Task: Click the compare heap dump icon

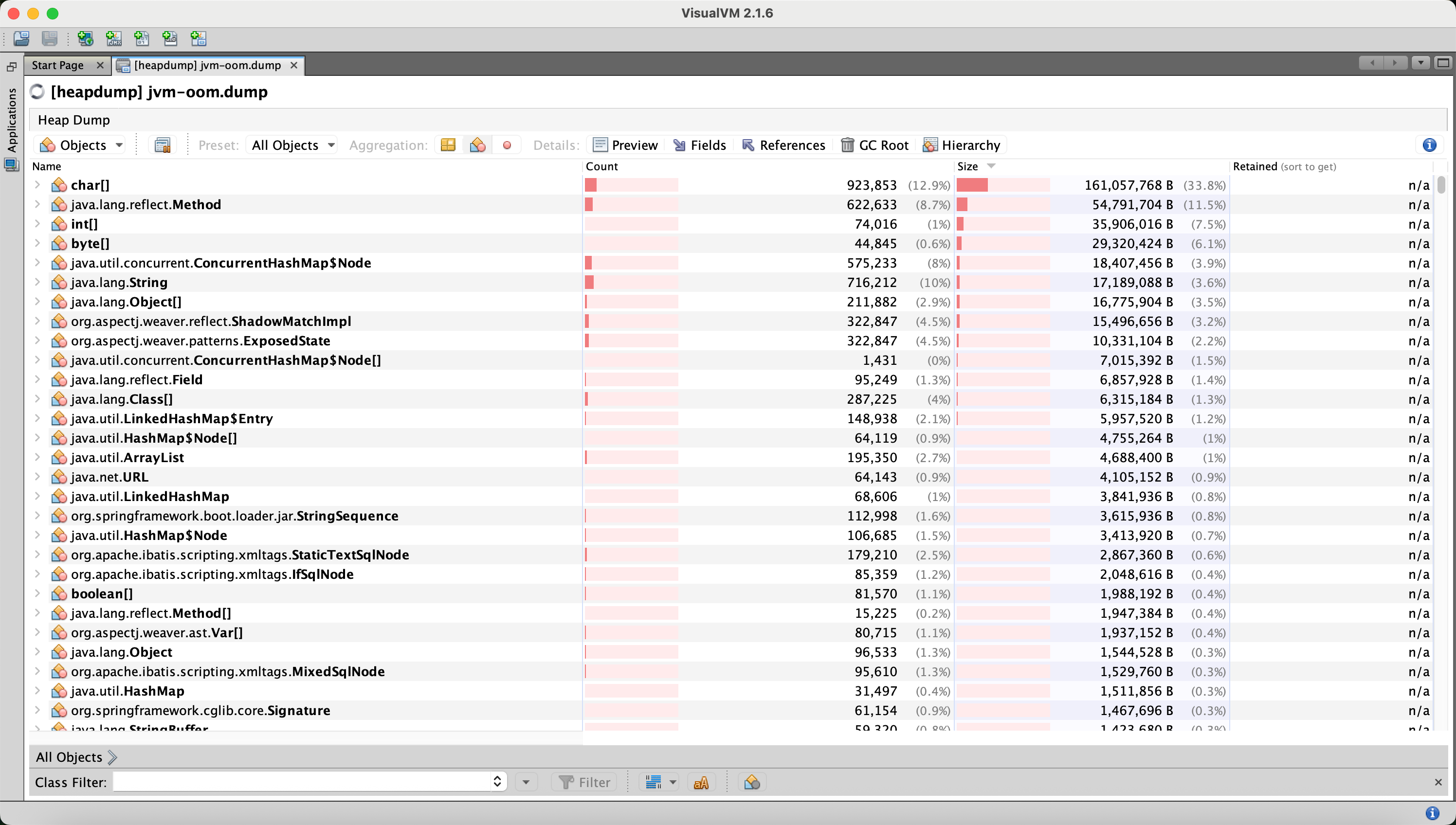Action: click(x=163, y=145)
